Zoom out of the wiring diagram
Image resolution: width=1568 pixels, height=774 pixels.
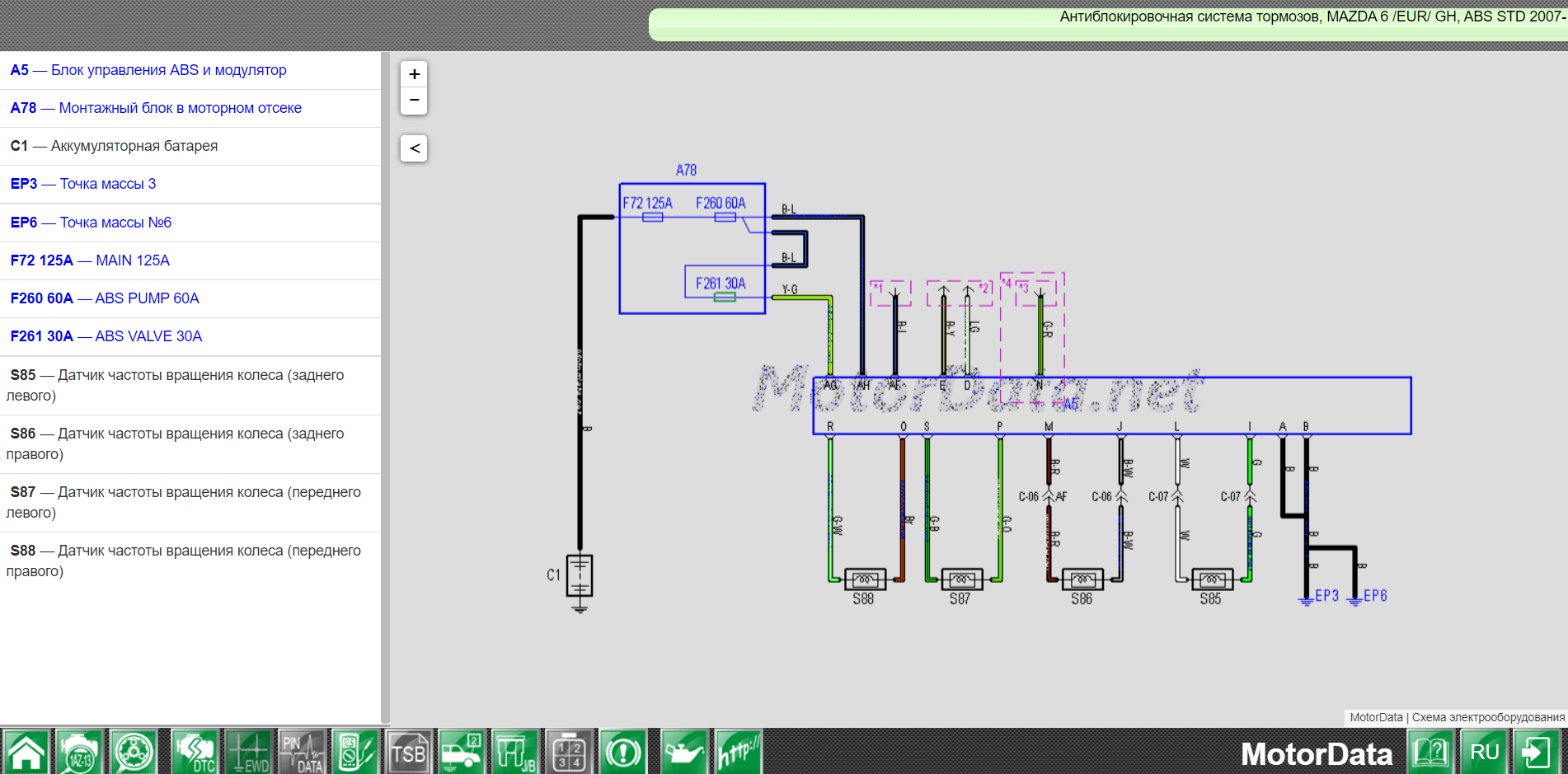[414, 101]
